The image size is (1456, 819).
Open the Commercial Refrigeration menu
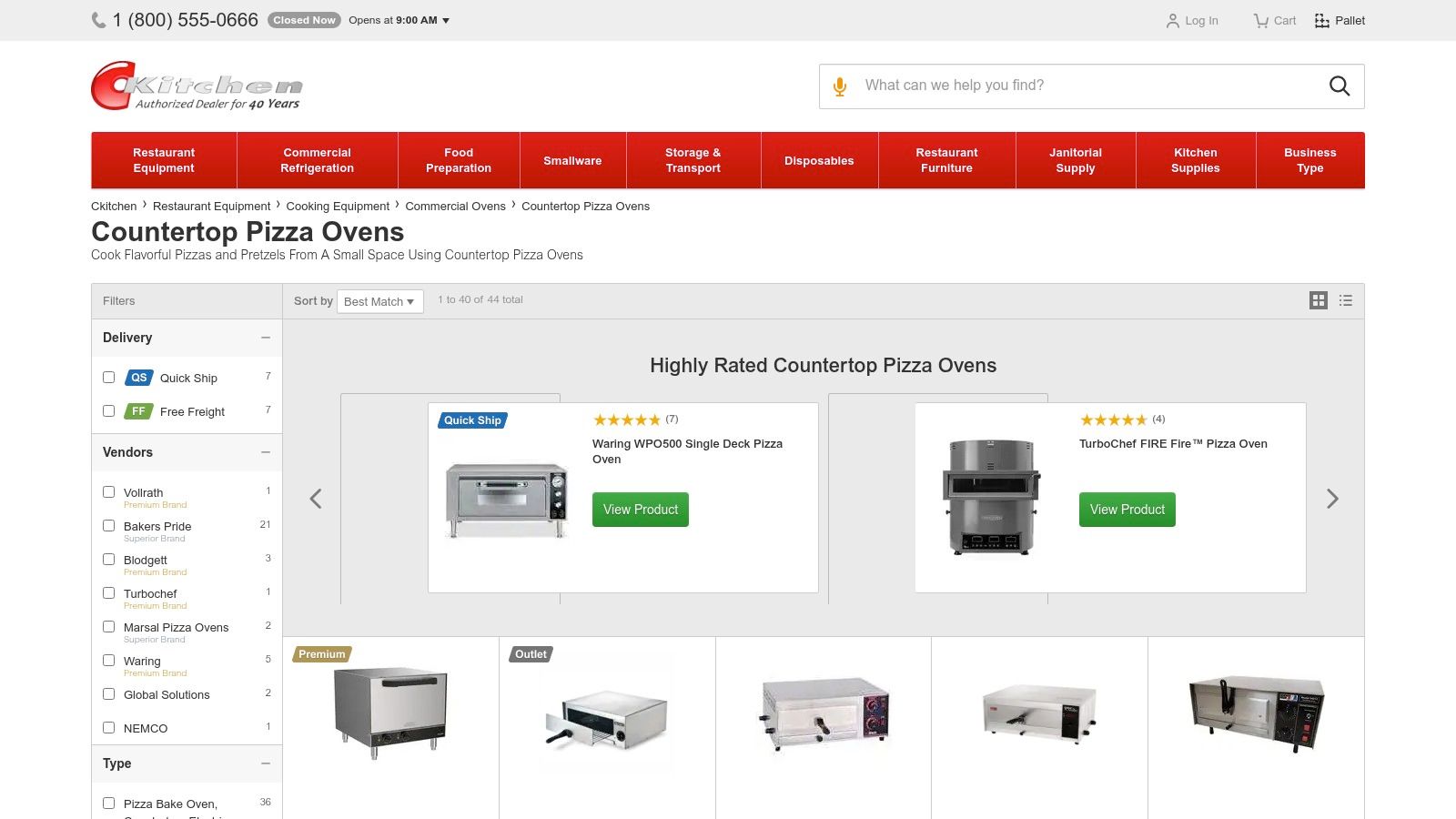pyautogui.click(x=317, y=160)
